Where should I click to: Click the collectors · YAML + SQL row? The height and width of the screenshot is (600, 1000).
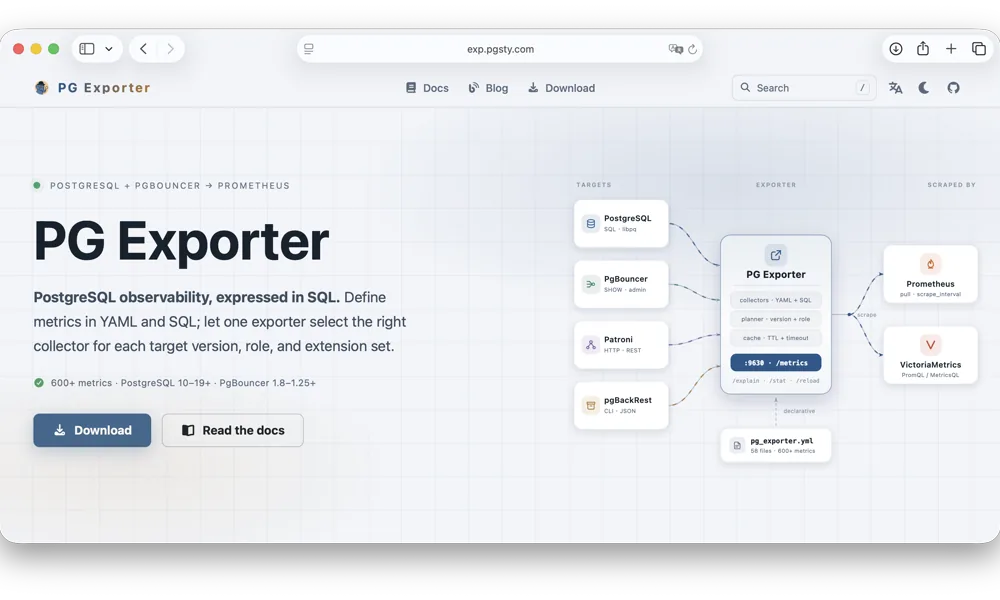point(776,300)
